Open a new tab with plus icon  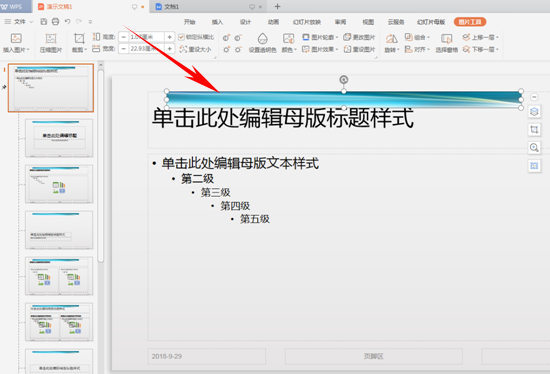pos(277,6)
